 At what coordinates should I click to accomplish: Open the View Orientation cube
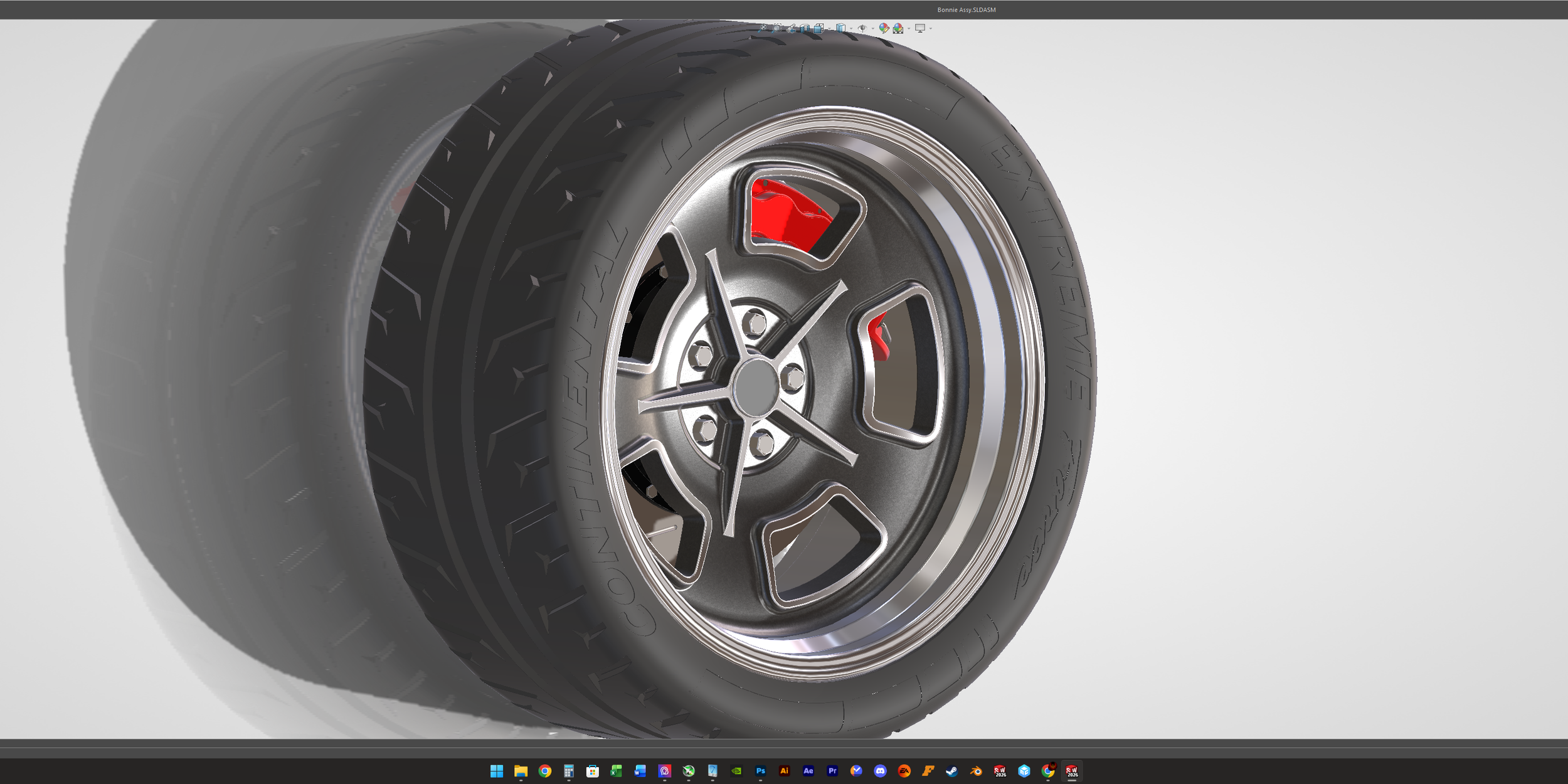coord(818,28)
